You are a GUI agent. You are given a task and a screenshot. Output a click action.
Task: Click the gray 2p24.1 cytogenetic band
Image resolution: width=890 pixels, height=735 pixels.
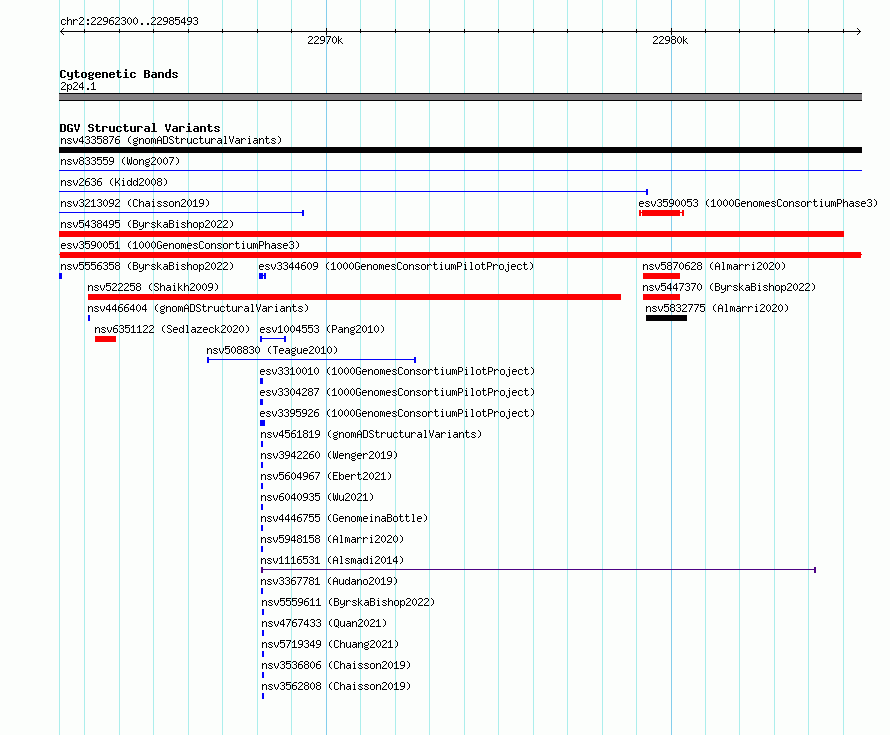coord(460,97)
